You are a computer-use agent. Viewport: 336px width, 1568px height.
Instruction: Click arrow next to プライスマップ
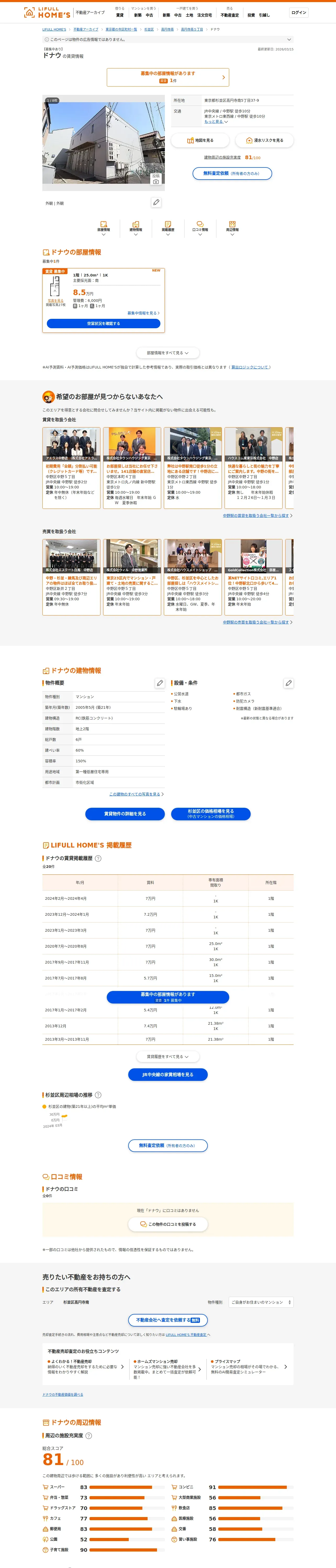(285, 1367)
